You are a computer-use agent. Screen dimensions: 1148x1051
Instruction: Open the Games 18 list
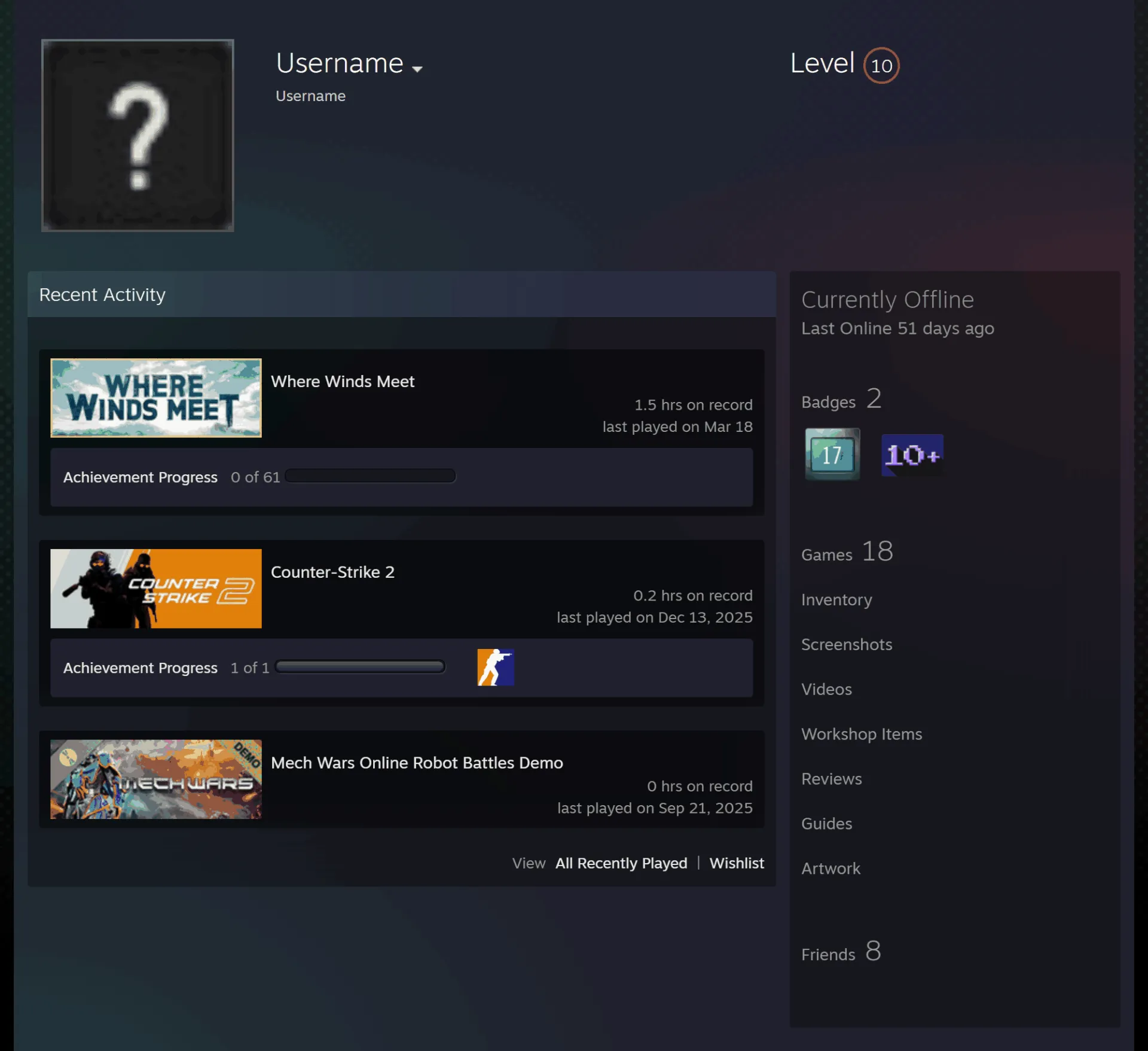point(847,552)
